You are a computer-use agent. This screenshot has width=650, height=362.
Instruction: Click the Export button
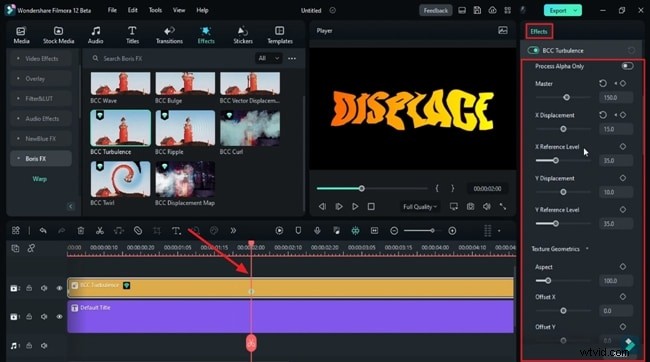pyautogui.click(x=558, y=10)
